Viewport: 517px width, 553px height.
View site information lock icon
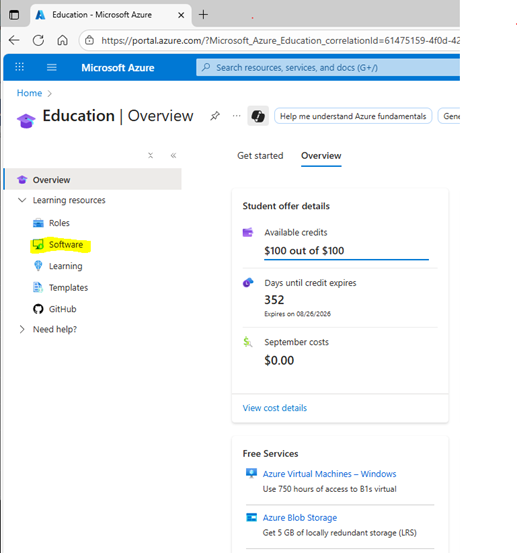(x=90, y=41)
